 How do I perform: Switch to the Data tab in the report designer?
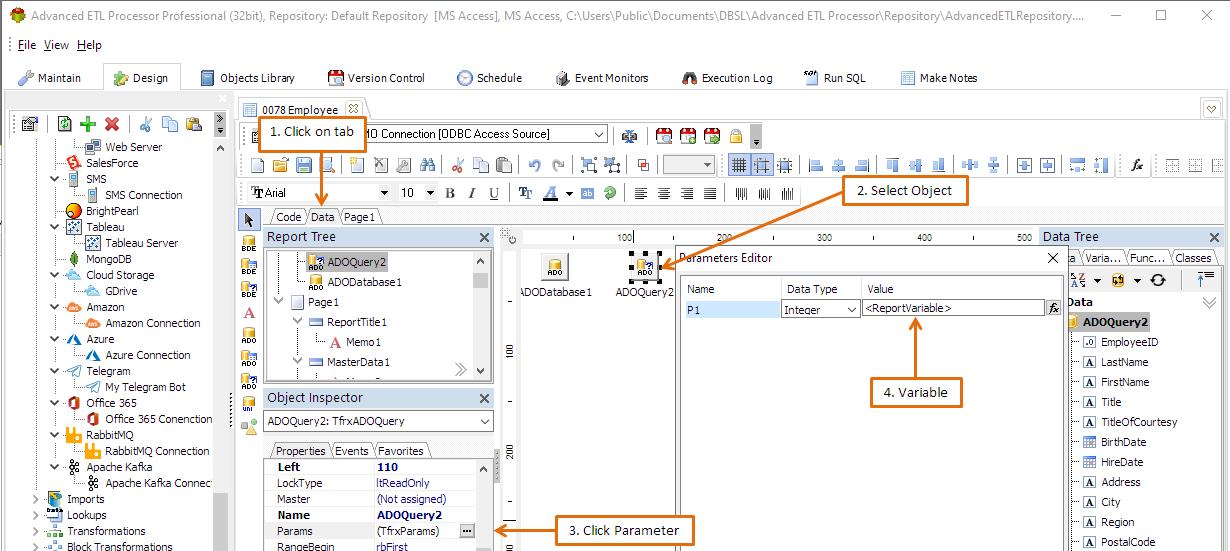pyautogui.click(x=322, y=216)
